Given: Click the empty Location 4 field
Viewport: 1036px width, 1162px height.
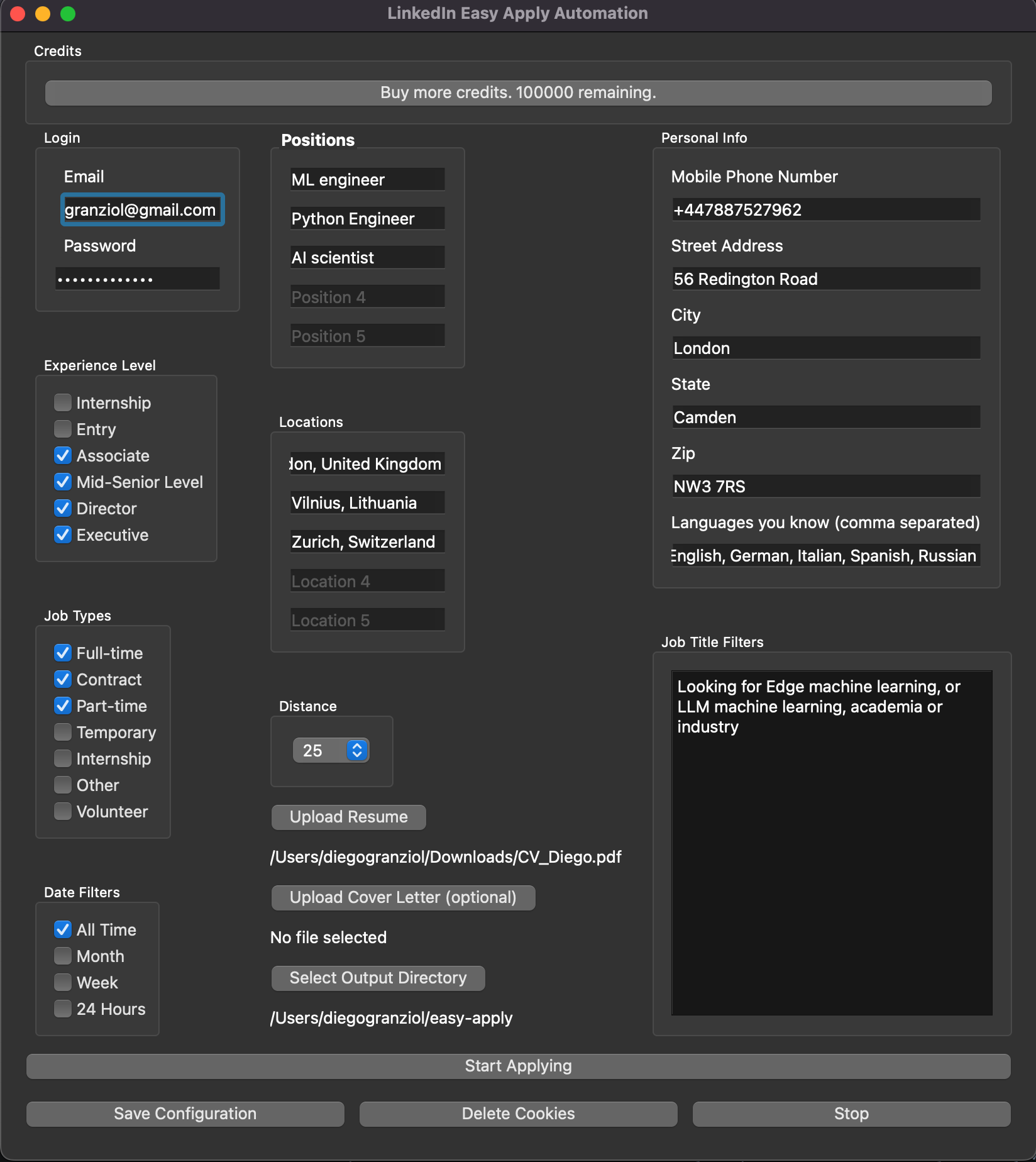Looking at the screenshot, I should pos(367,580).
